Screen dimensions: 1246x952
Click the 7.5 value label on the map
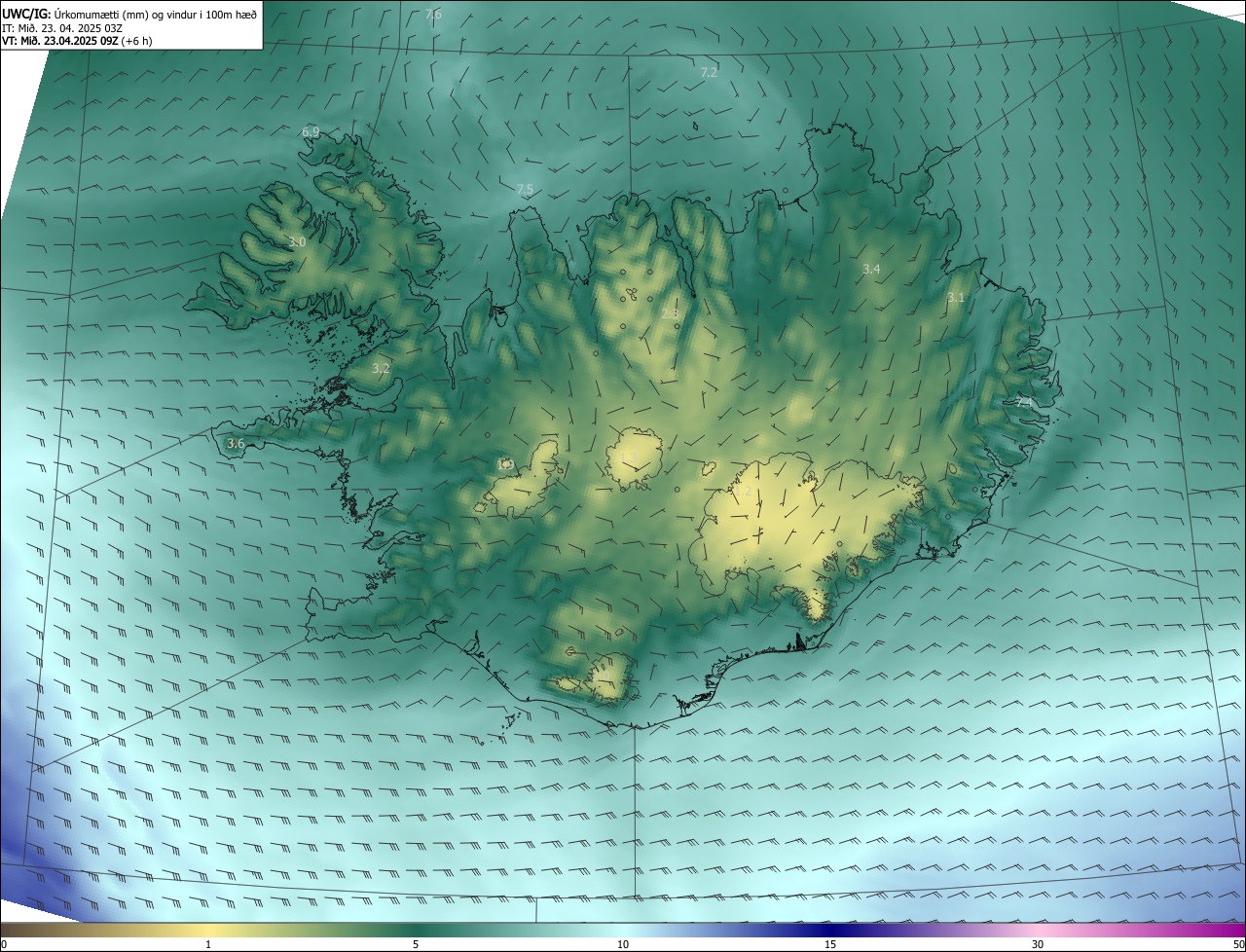click(525, 190)
